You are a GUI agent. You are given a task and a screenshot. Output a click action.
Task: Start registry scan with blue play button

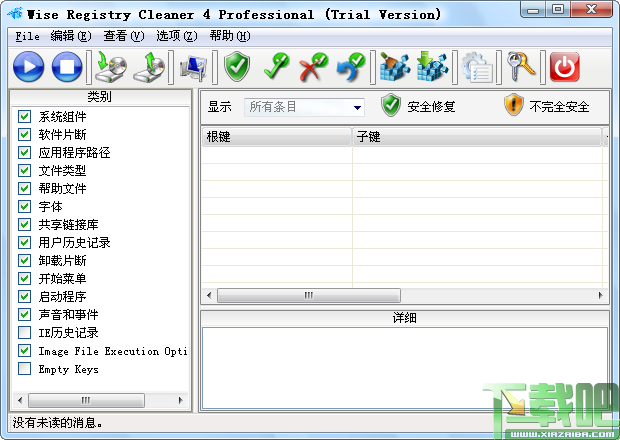pos(28,67)
